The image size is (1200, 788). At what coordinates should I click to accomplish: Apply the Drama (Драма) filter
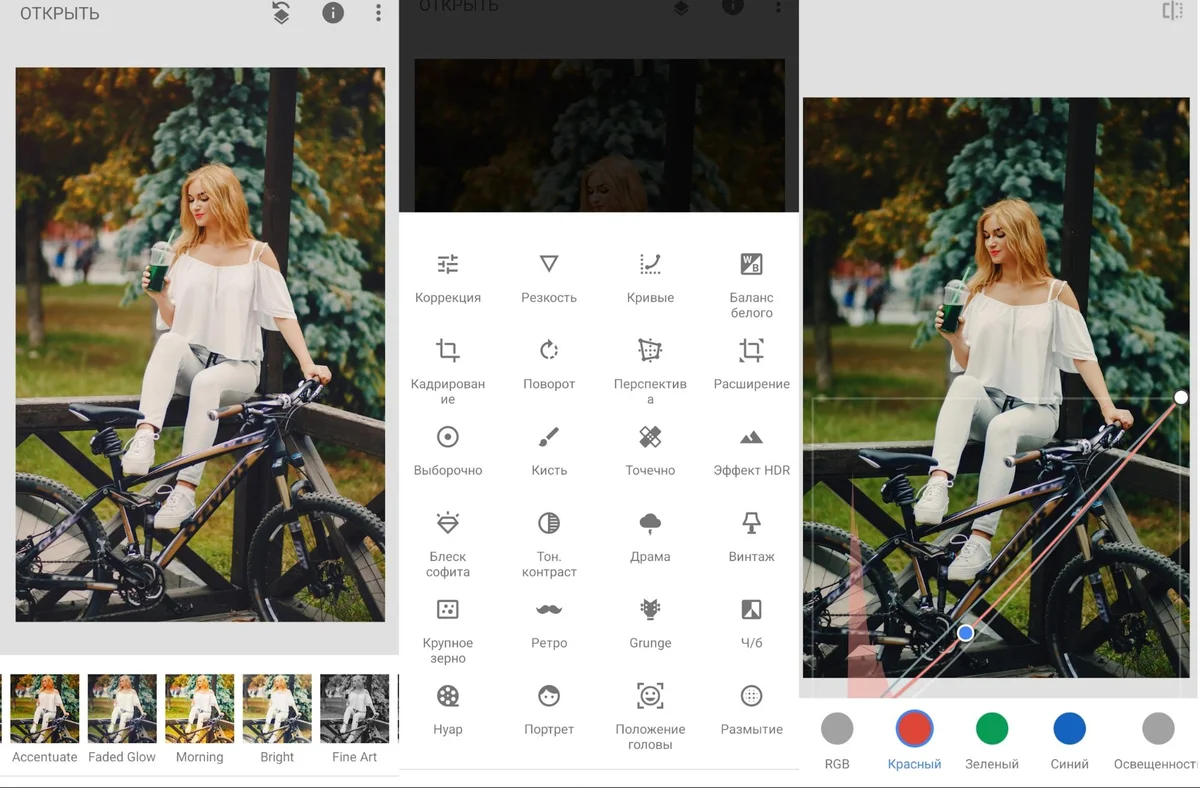tap(650, 536)
